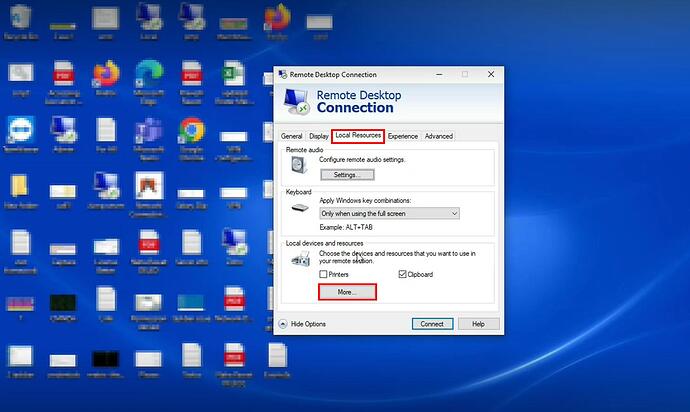
Task: Collapse the dialog with Hide Options
Action: tap(302, 324)
